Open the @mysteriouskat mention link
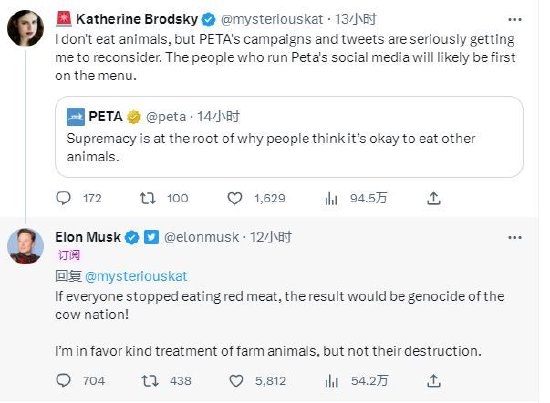Screen dimensions: 550x403 point(136,276)
